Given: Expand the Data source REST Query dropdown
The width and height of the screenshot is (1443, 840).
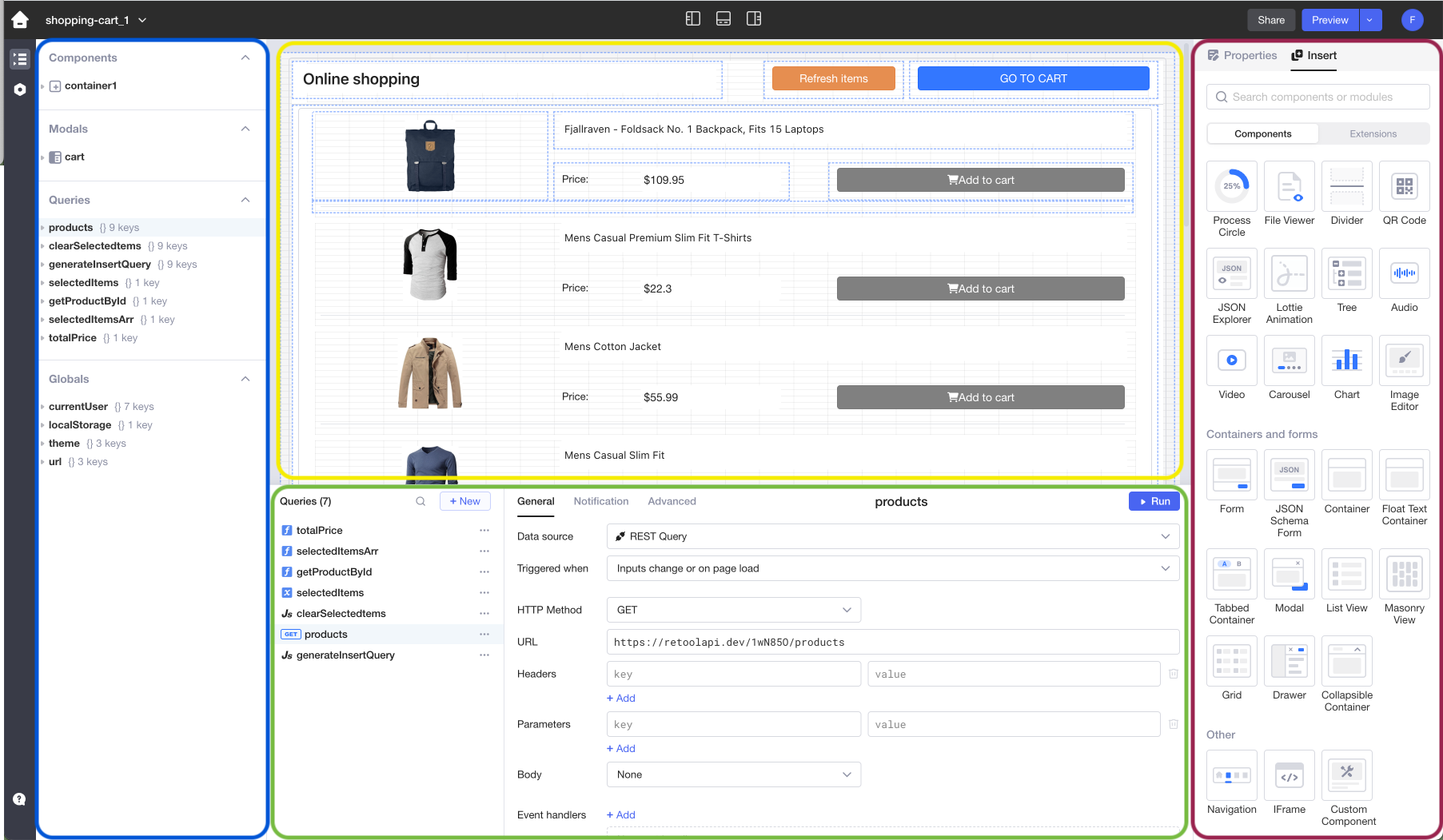Looking at the screenshot, I should coord(892,536).
